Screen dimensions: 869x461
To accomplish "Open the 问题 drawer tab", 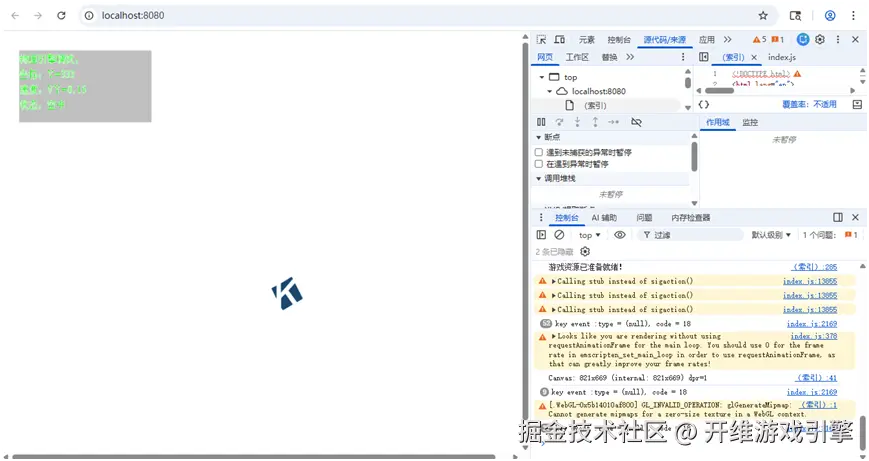I will (x=645, y=218).
